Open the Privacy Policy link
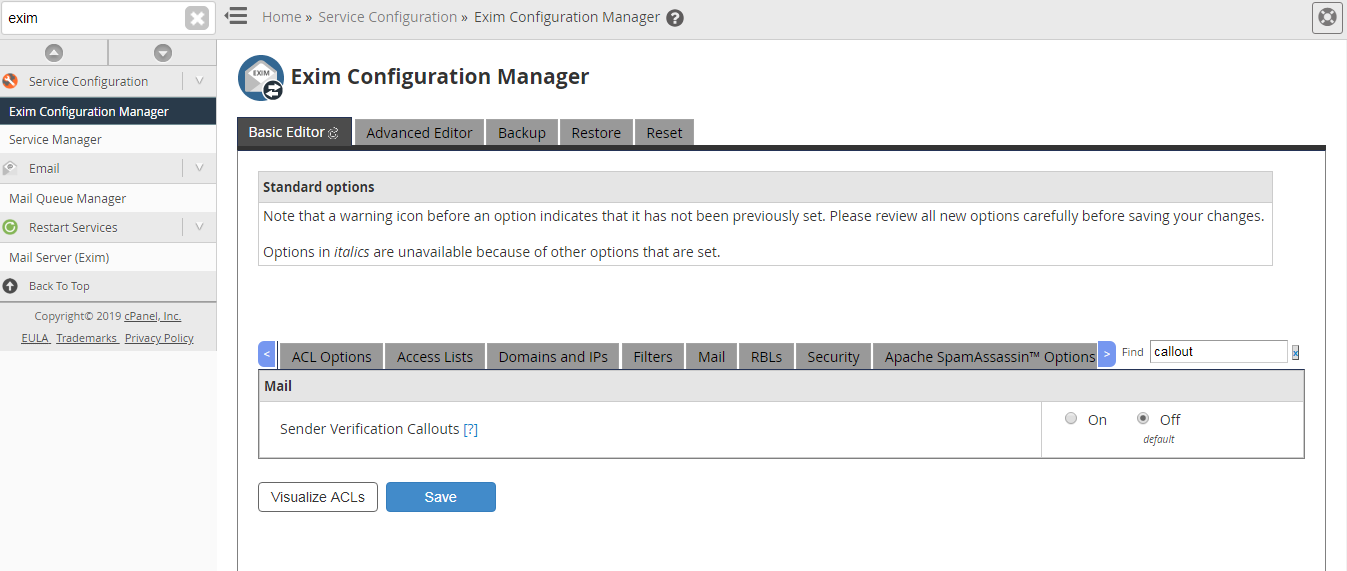The height and width of the screenshot is (571, 1347). pyautogui.click(x=159, y=338)
